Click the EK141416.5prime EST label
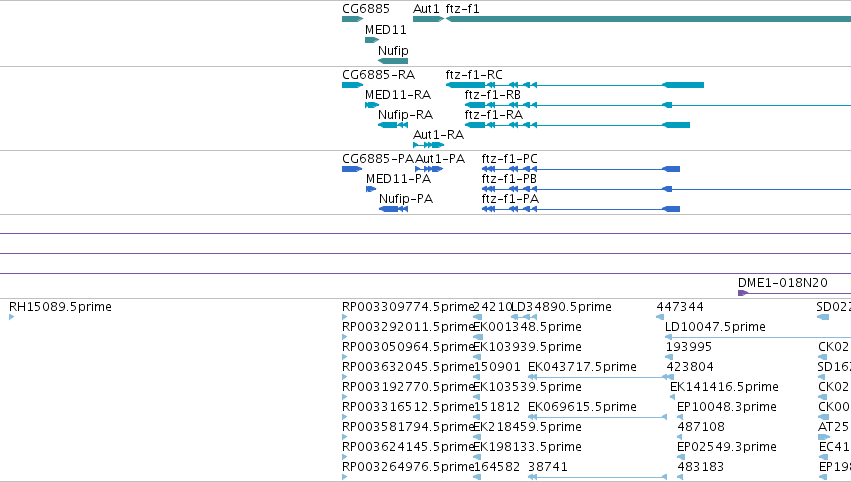The height and width of the screenshot is (482, 851). [x=725, y=387]
